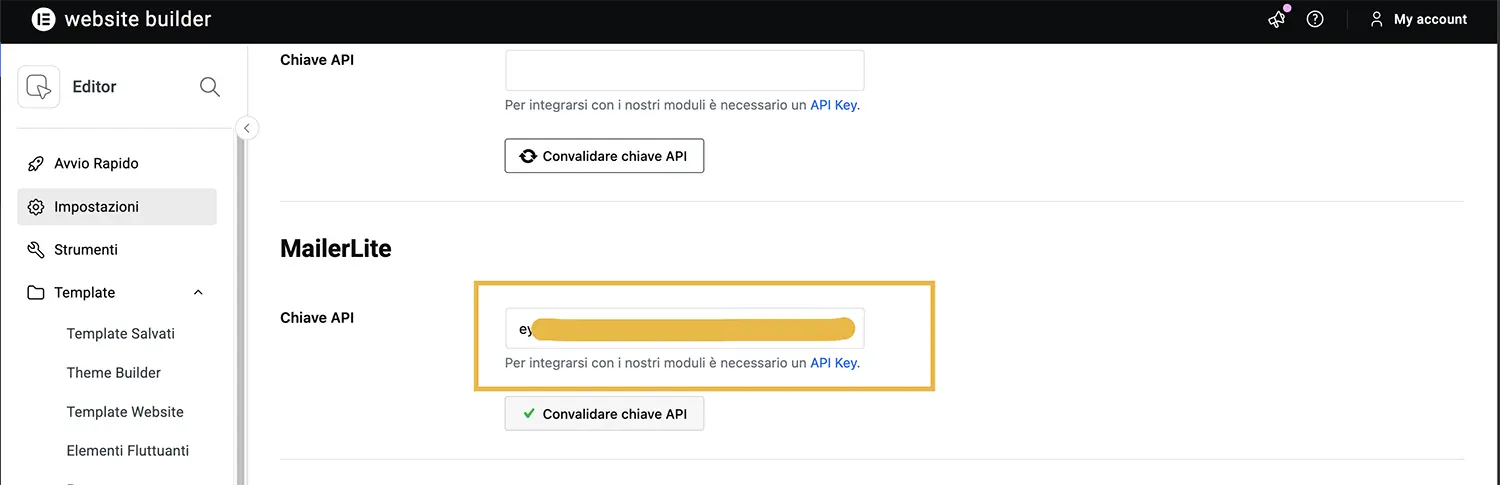This screenshot has height=485, width=1500.
Task: Open the Template sidebar item
Action: (x=117, y=292)
